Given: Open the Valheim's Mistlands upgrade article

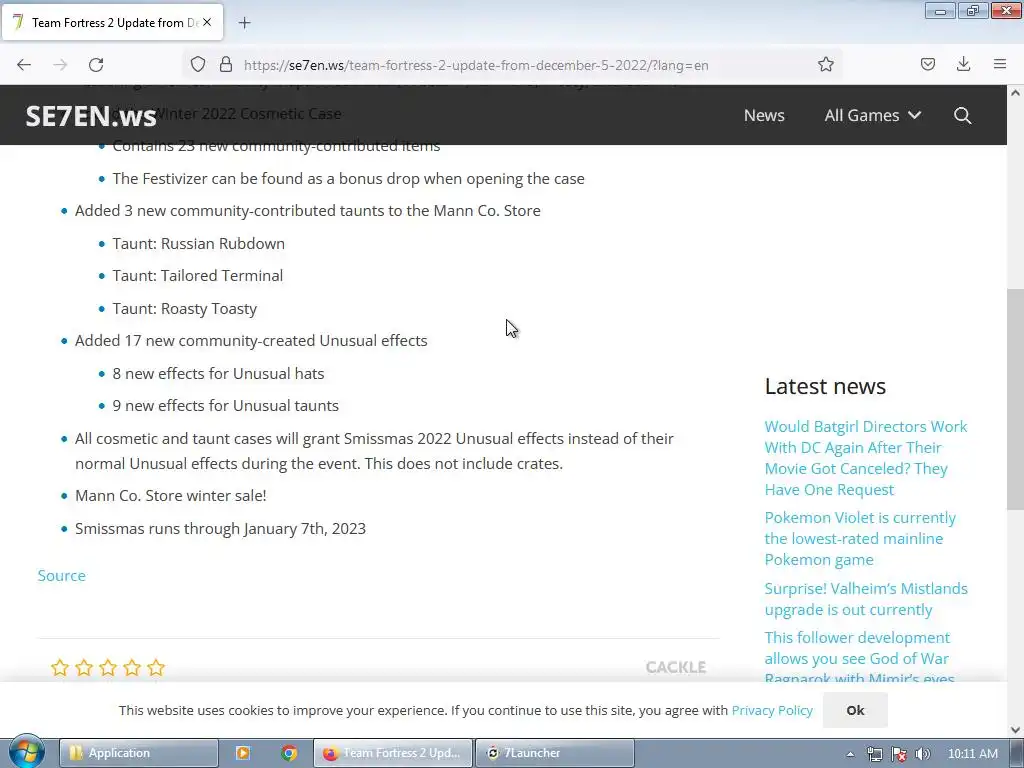Looking at the screenshot, I should coord(866,599).
